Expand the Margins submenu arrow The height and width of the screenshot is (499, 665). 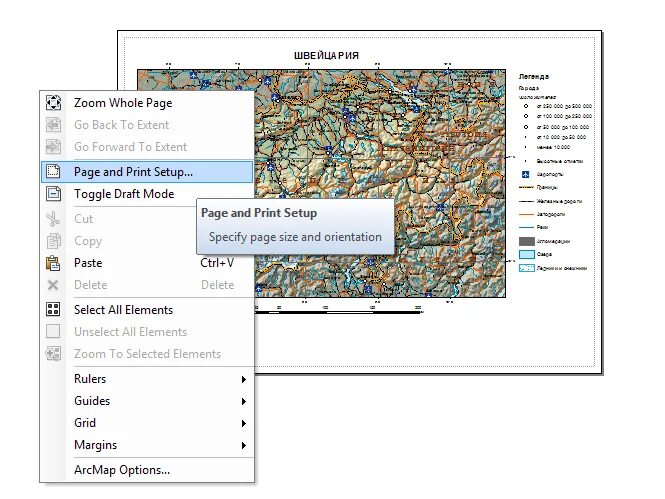pyautogui.click(x=243, y=445)
